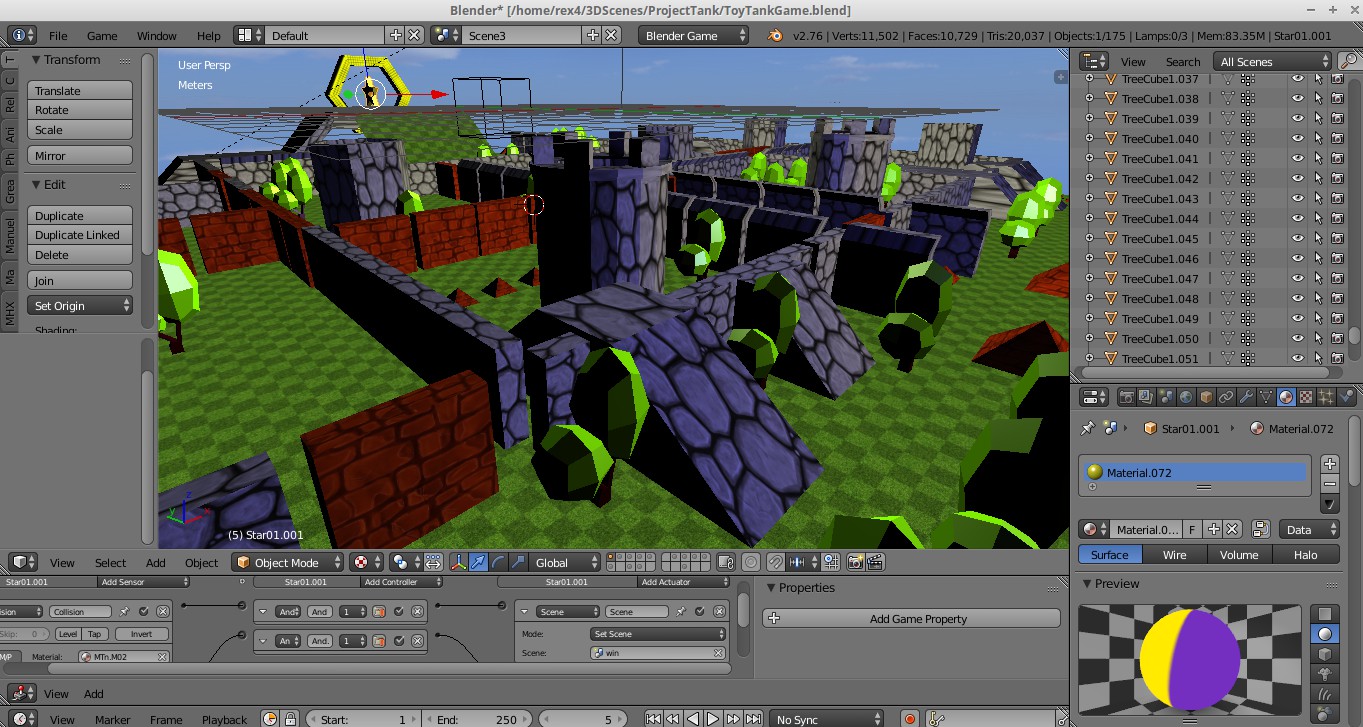Open the File menu
Screen dimensions: 1363x727
58,35
